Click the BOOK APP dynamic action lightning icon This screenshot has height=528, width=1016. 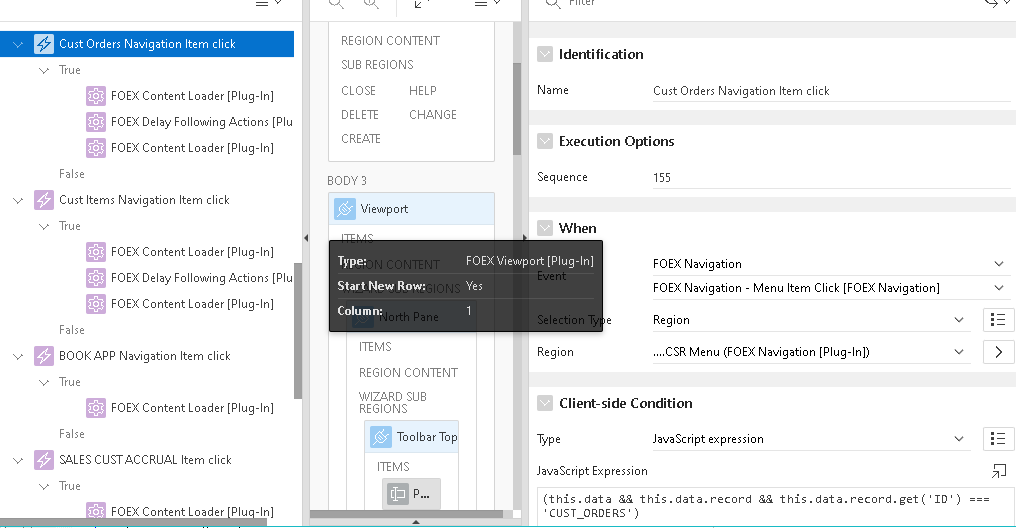pos(44,356)
